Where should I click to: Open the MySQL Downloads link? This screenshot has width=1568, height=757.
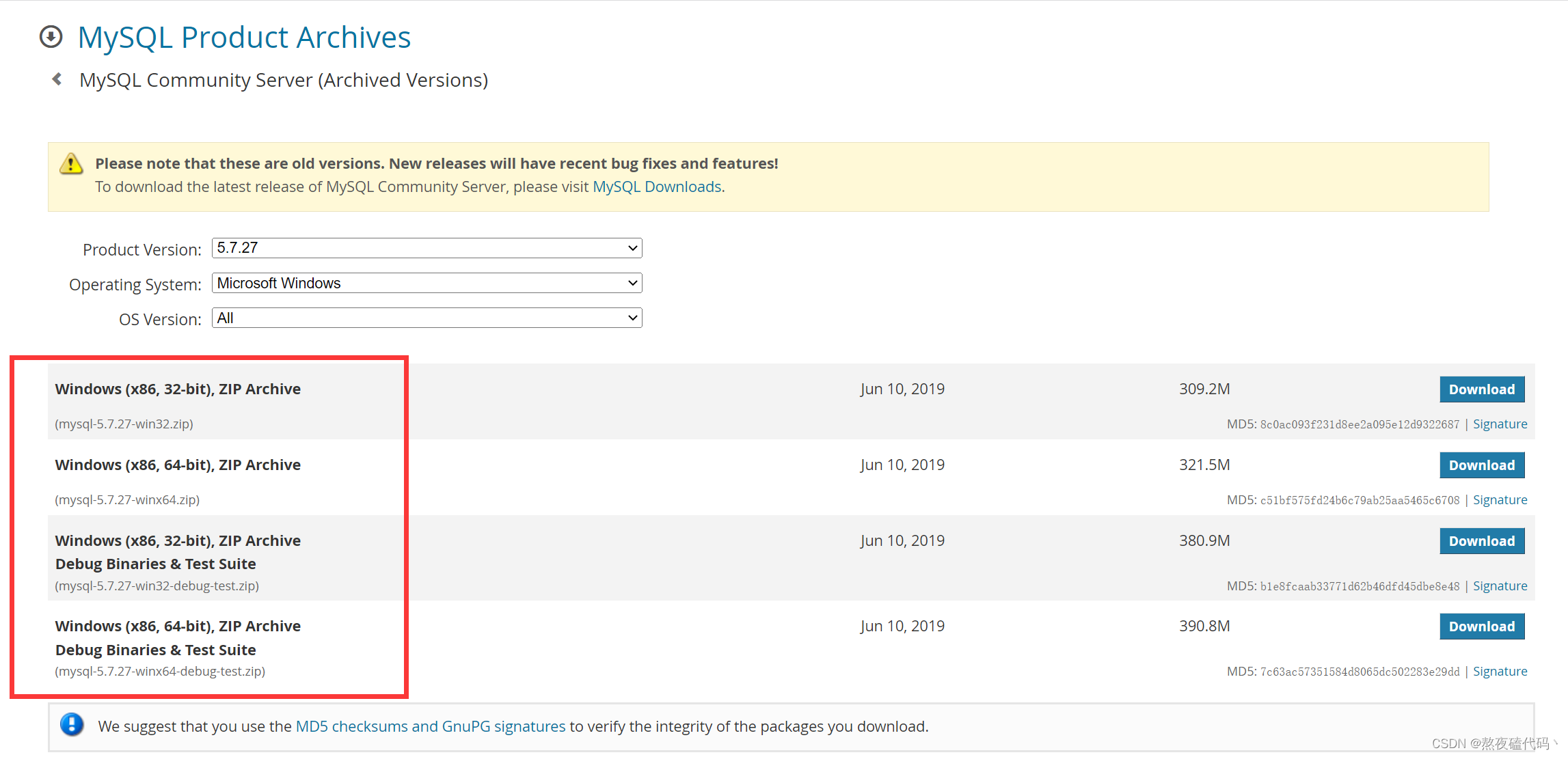point(657,187)
